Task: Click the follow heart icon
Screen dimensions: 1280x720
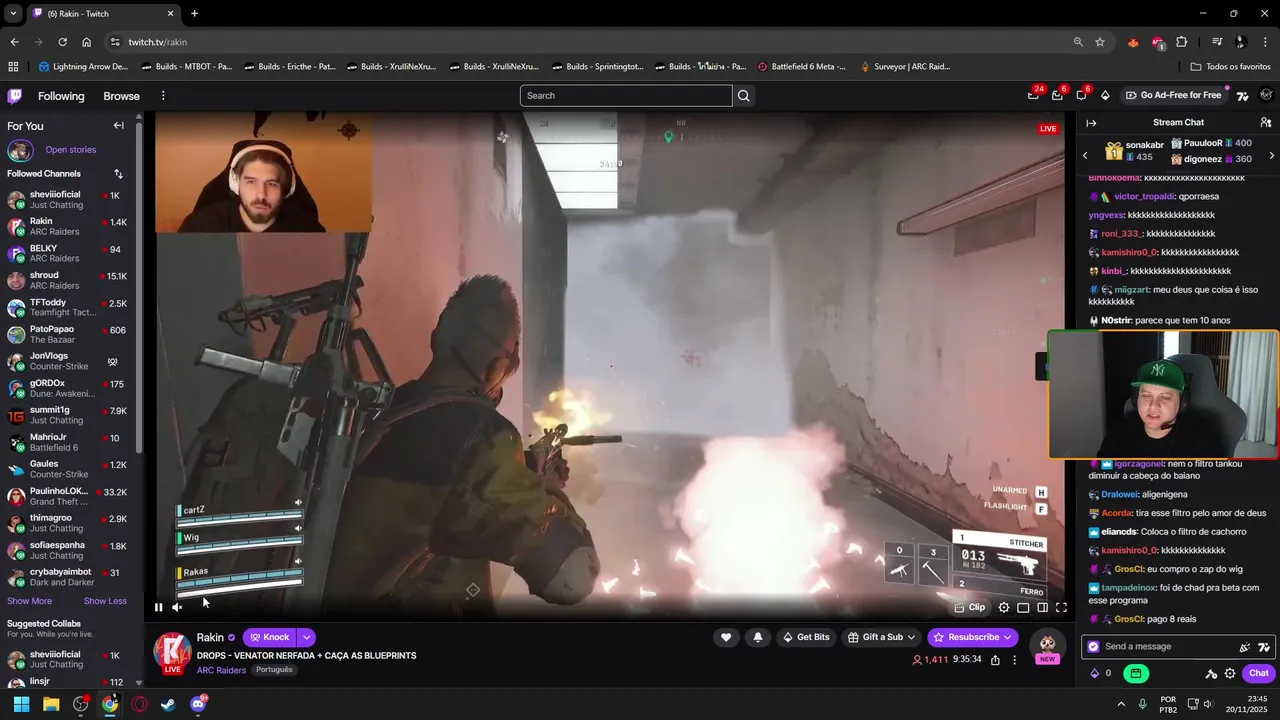Action: click(726, 637)
